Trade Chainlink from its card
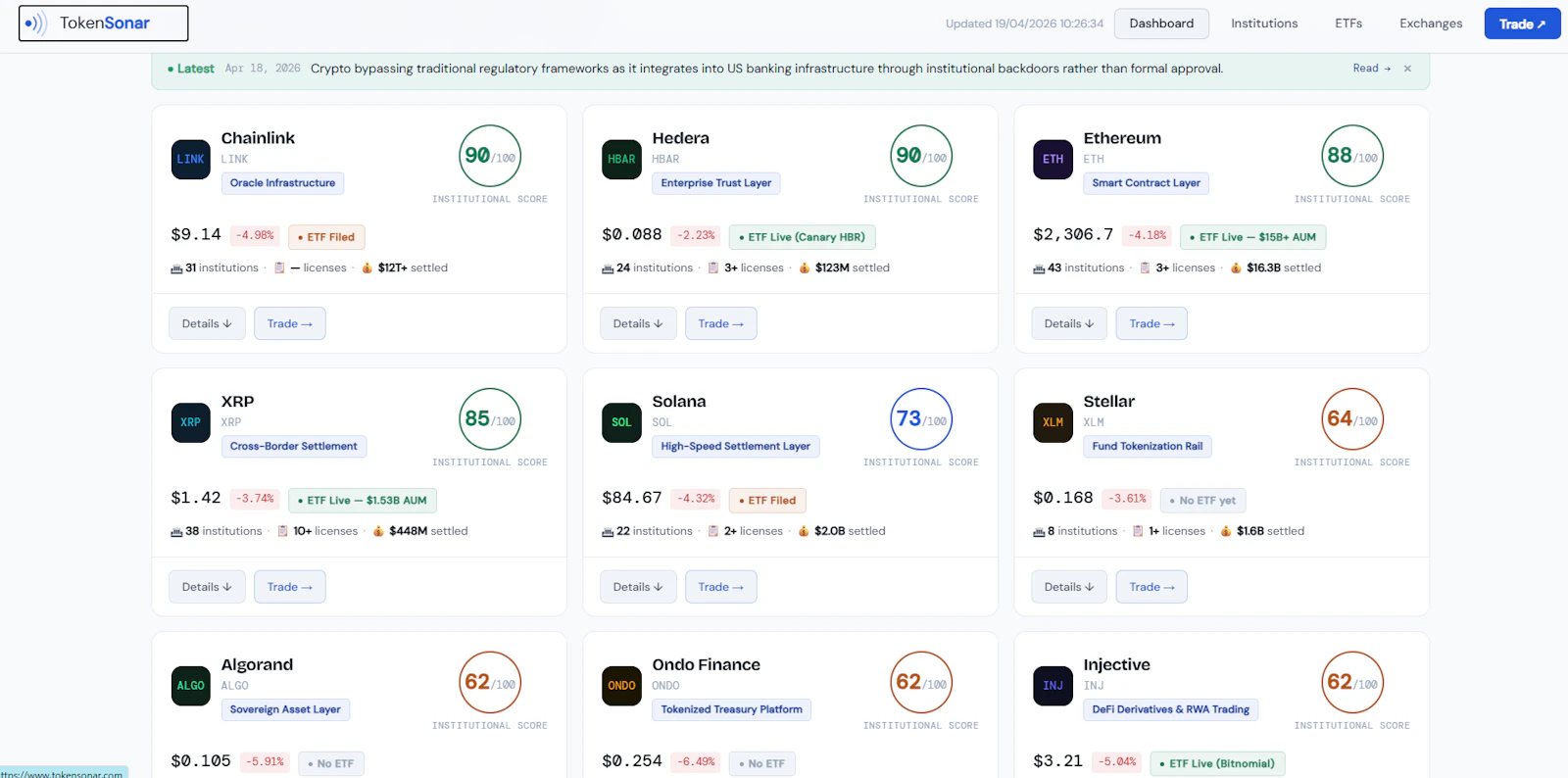The height and width of the screenshot is (778, 1568). [290, 323]
